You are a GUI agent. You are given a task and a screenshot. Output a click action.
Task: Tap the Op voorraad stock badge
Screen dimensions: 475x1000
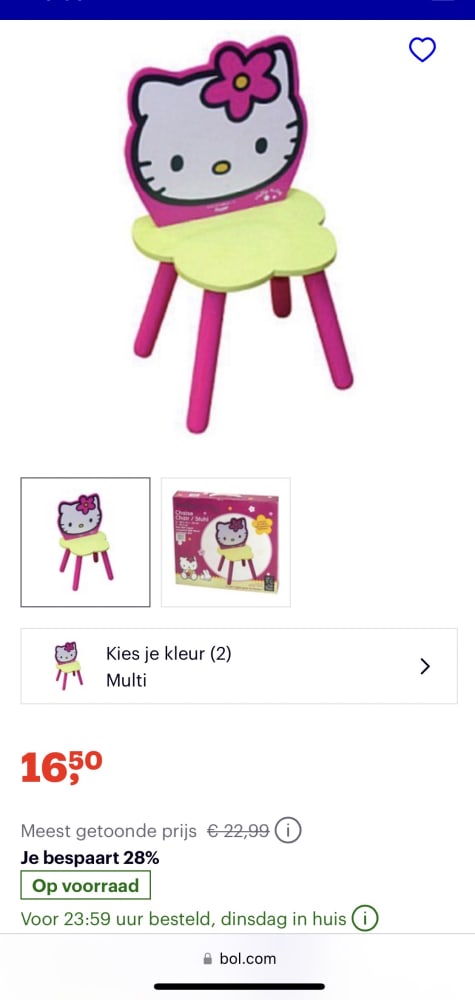85,885
